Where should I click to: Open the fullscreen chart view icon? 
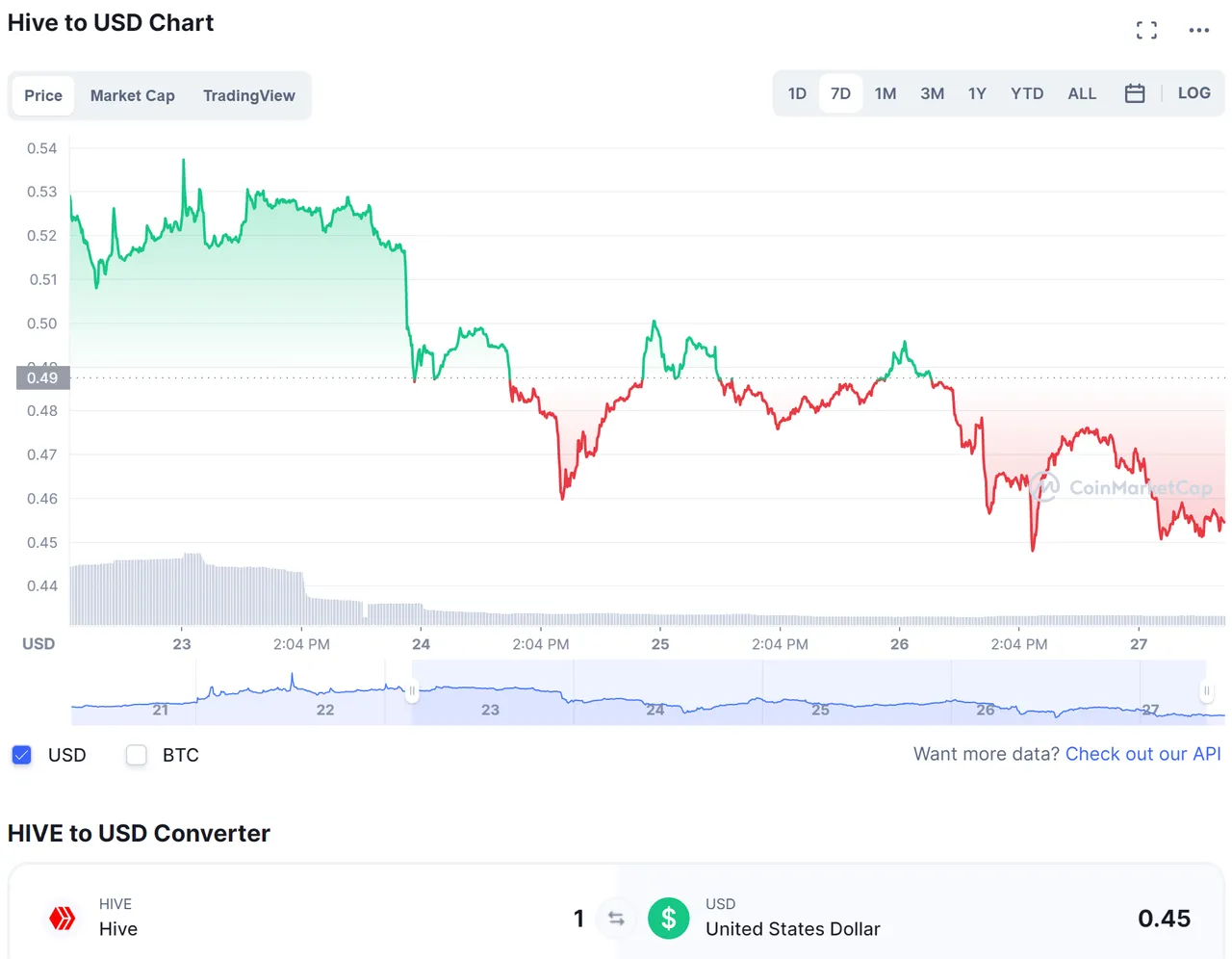click(1146, 30)
